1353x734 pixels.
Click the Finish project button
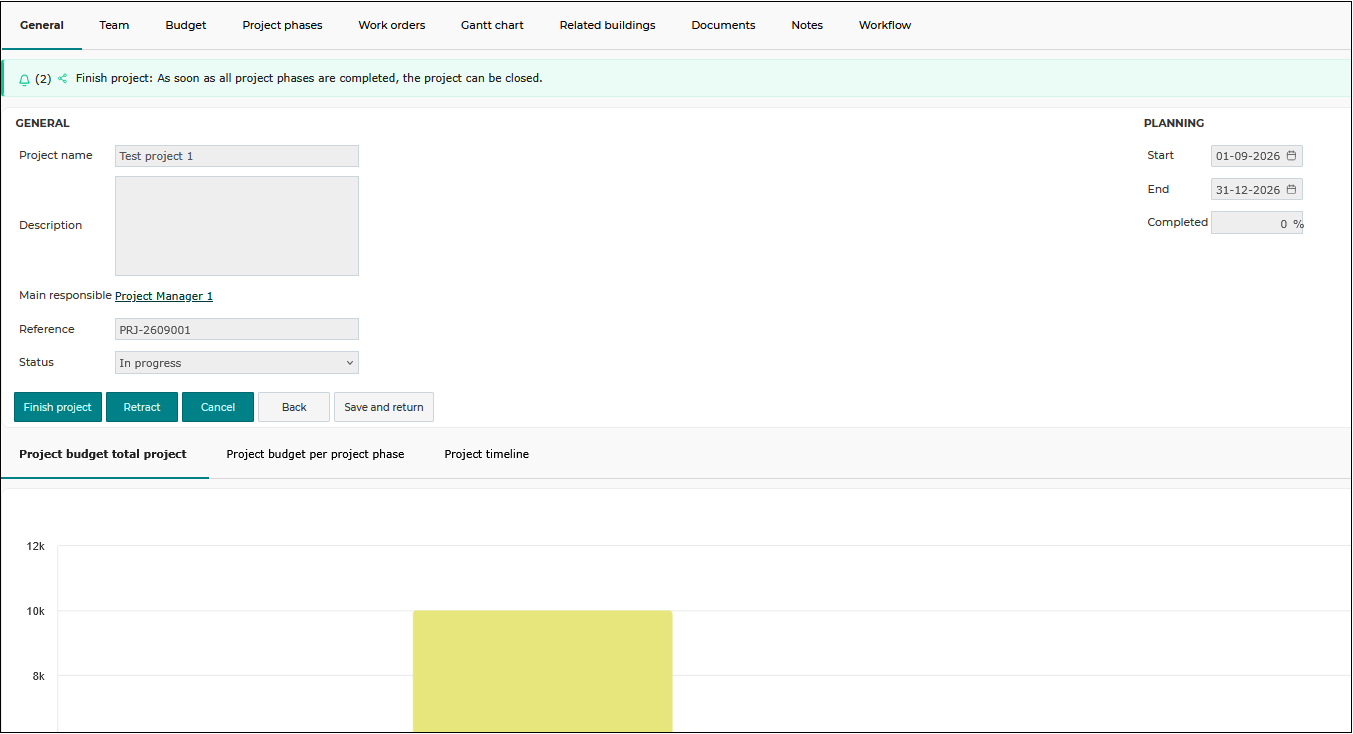pyautogui.click(x=58, y=407)
